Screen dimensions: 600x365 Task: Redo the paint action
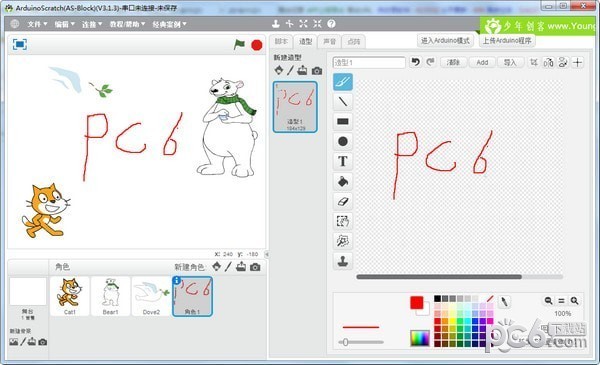coord(430,62)
